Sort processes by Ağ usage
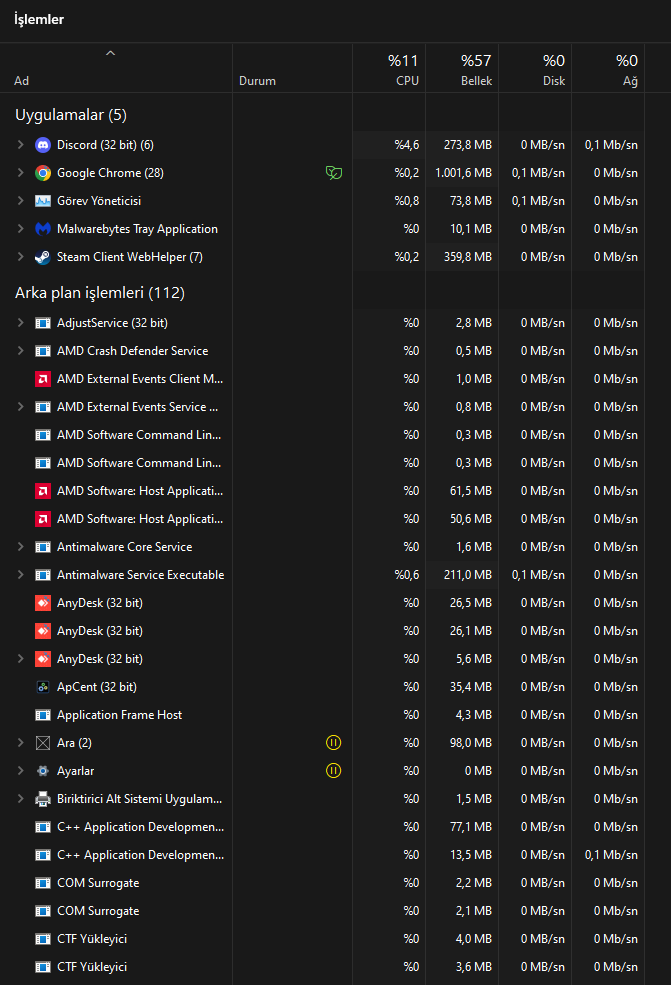The height and width of the screenshot is (985, 671). point(608,69)
